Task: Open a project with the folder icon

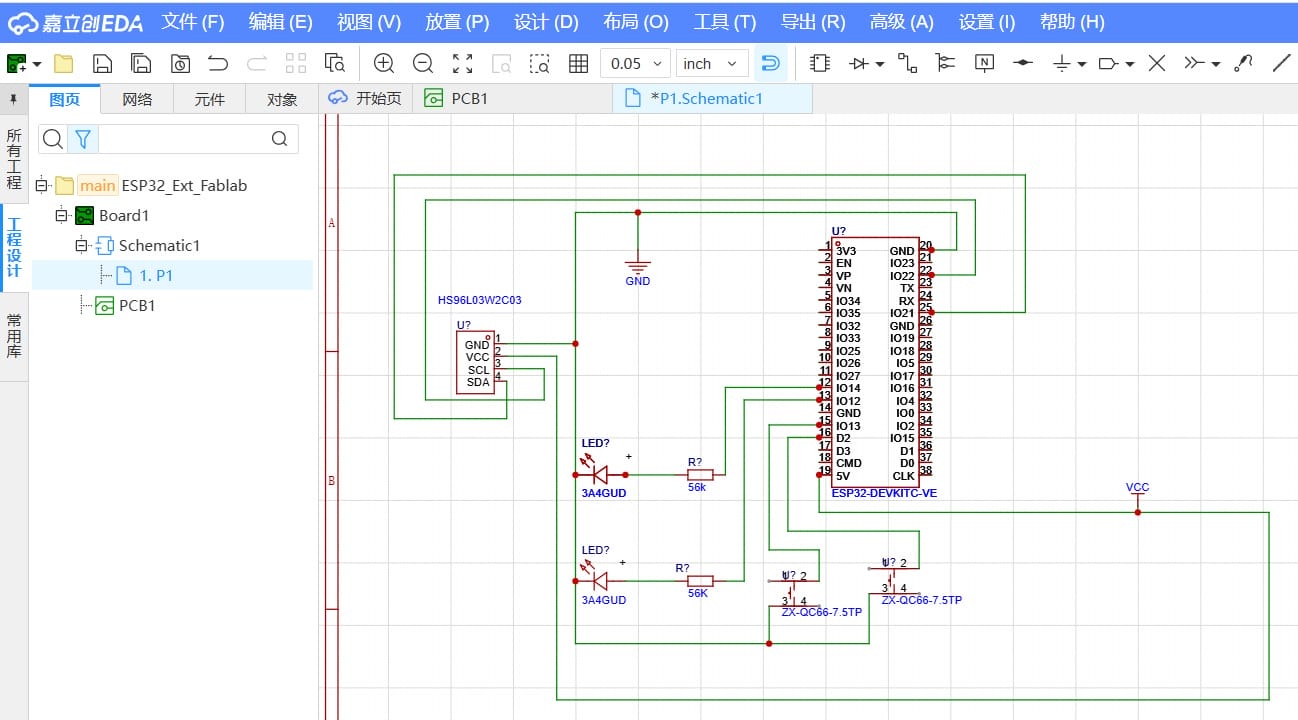Action: (64, 64)
